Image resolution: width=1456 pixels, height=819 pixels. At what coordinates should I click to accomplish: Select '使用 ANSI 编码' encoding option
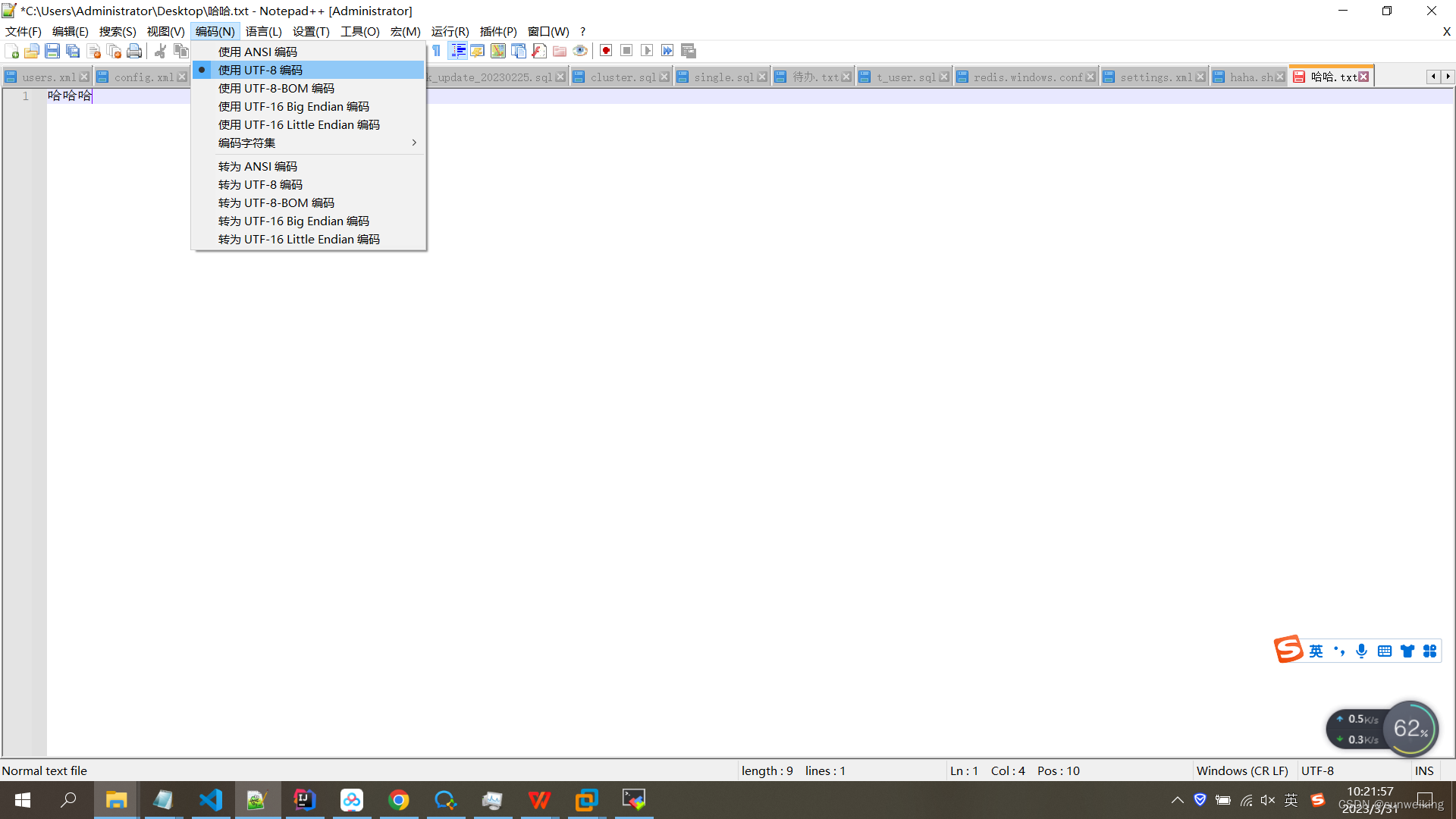click(x=308, y=52)
